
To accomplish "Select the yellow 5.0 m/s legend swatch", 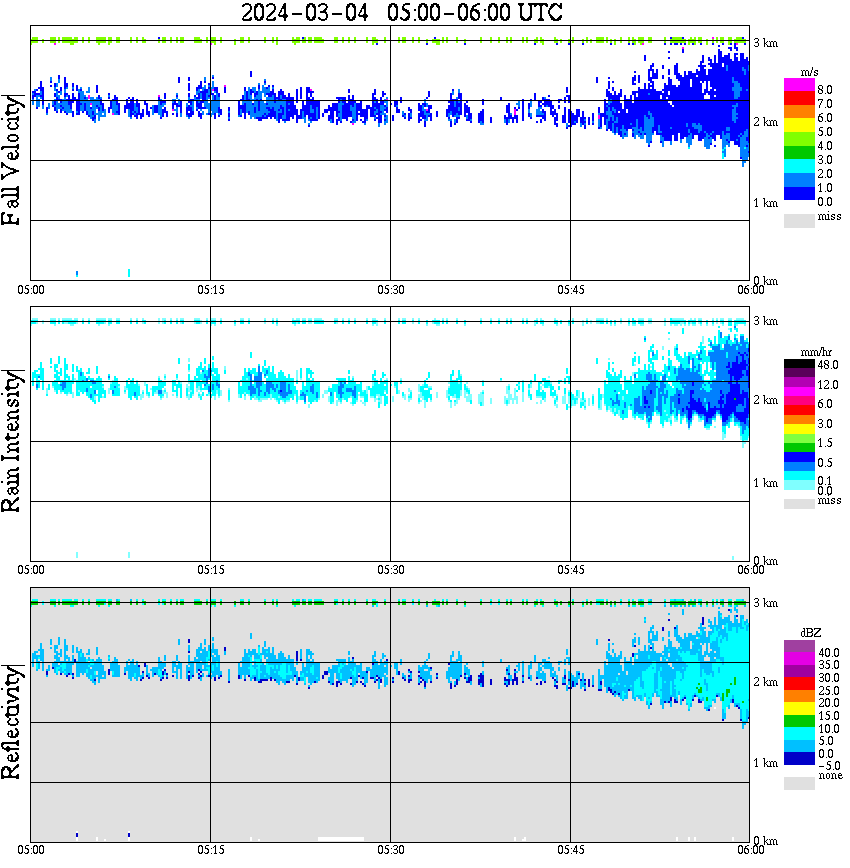I will click(x=799, y=126).
